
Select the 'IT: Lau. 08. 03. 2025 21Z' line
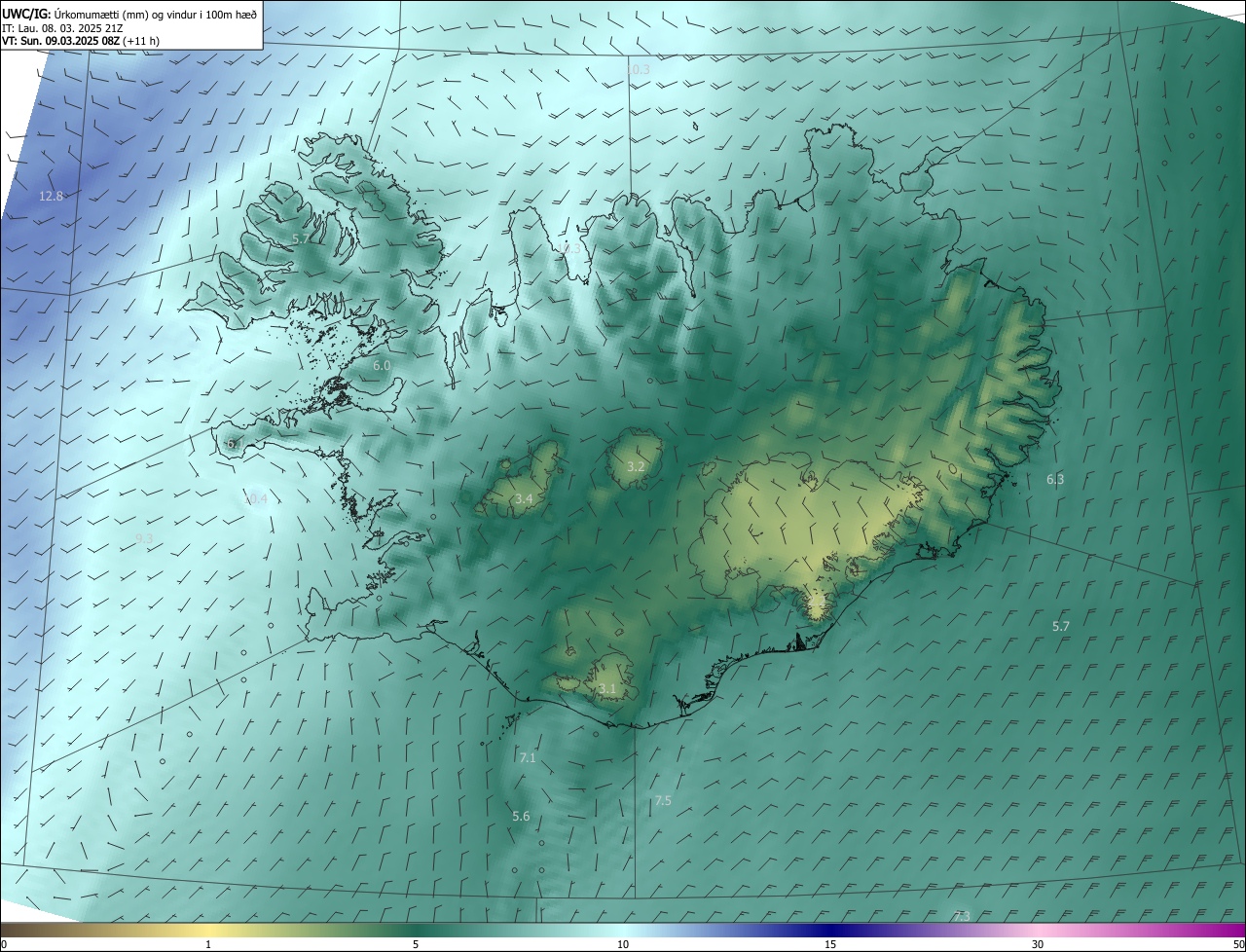pyautogui.click(x=63, y=28)
